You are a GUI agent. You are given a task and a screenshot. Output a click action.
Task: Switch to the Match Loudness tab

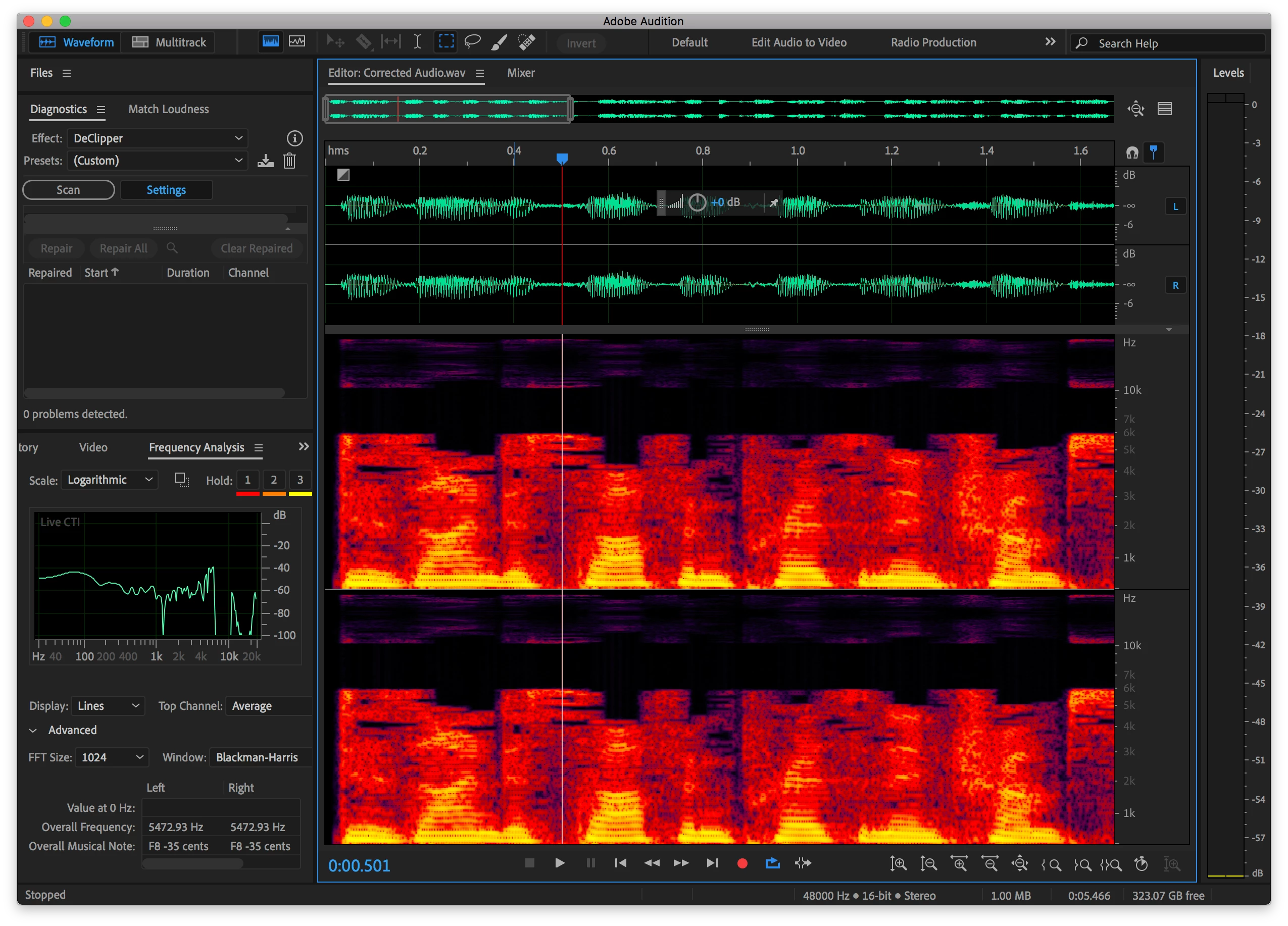point(168,109)
